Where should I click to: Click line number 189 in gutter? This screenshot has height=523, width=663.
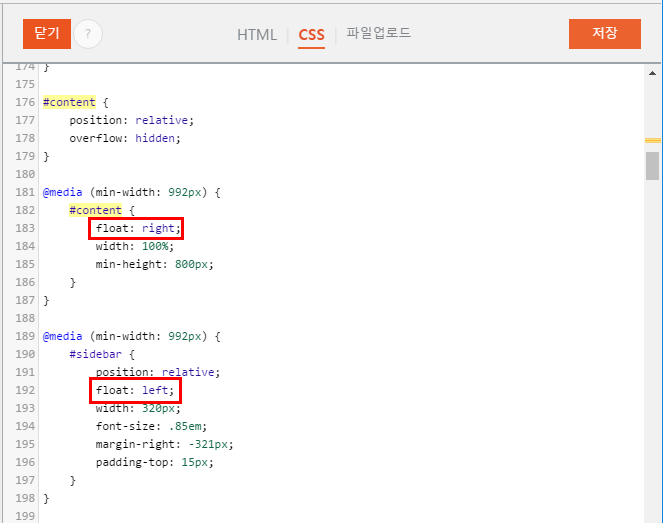pos(25,336)
